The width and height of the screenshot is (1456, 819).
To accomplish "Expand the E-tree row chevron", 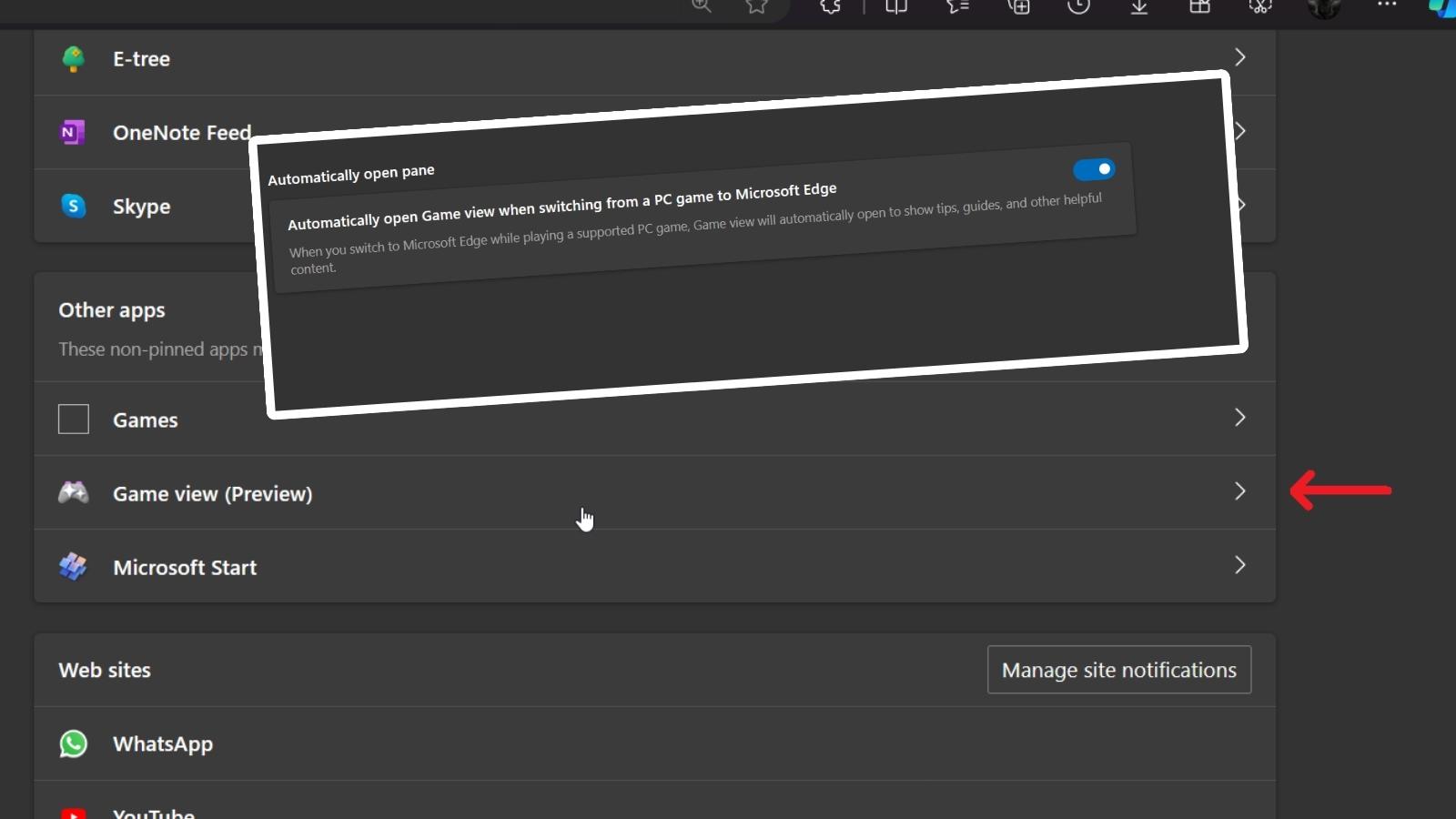I will 1239,57.
